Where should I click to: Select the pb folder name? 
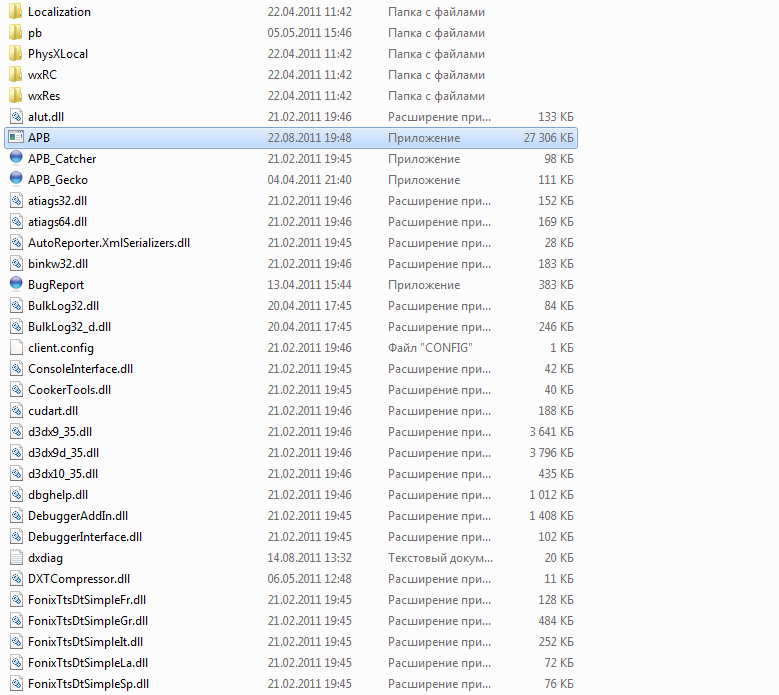point(35,33)
